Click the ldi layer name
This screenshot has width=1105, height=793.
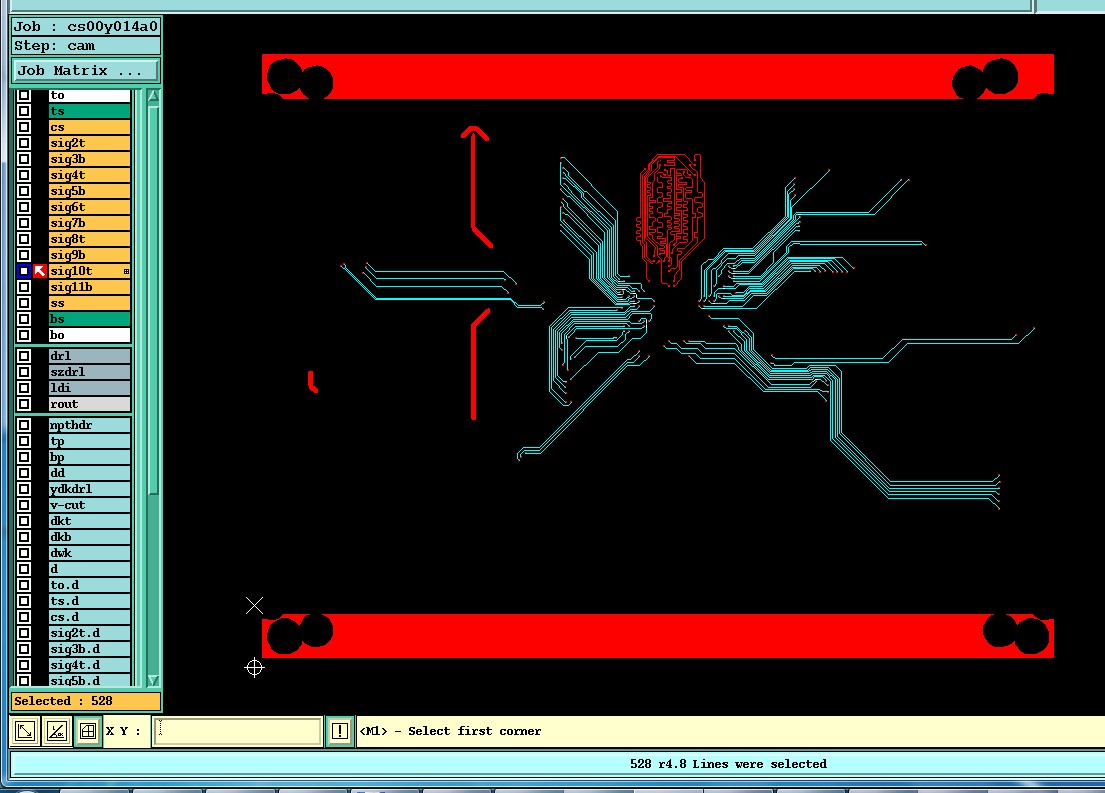point(89,388)
